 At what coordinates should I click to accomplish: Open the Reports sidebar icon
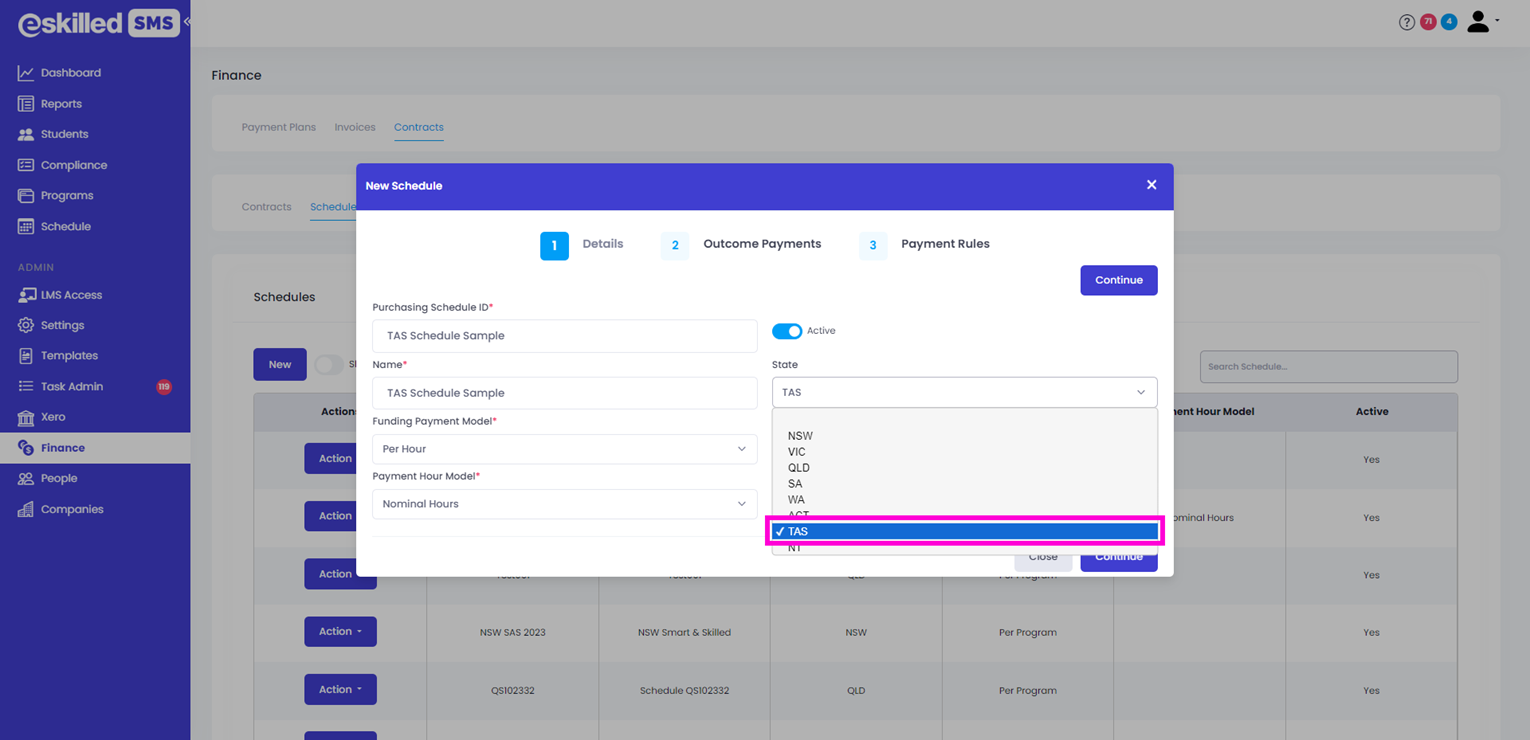[x=26, y=104]
